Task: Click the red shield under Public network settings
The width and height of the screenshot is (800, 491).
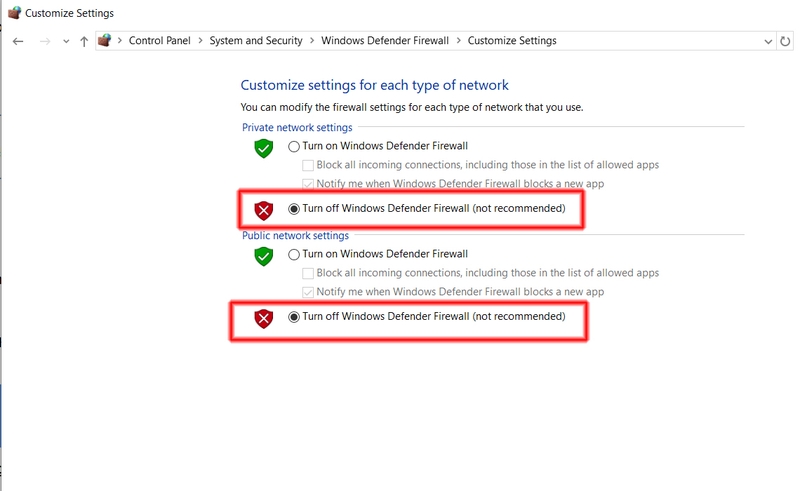Action: (x=264, y=318)
